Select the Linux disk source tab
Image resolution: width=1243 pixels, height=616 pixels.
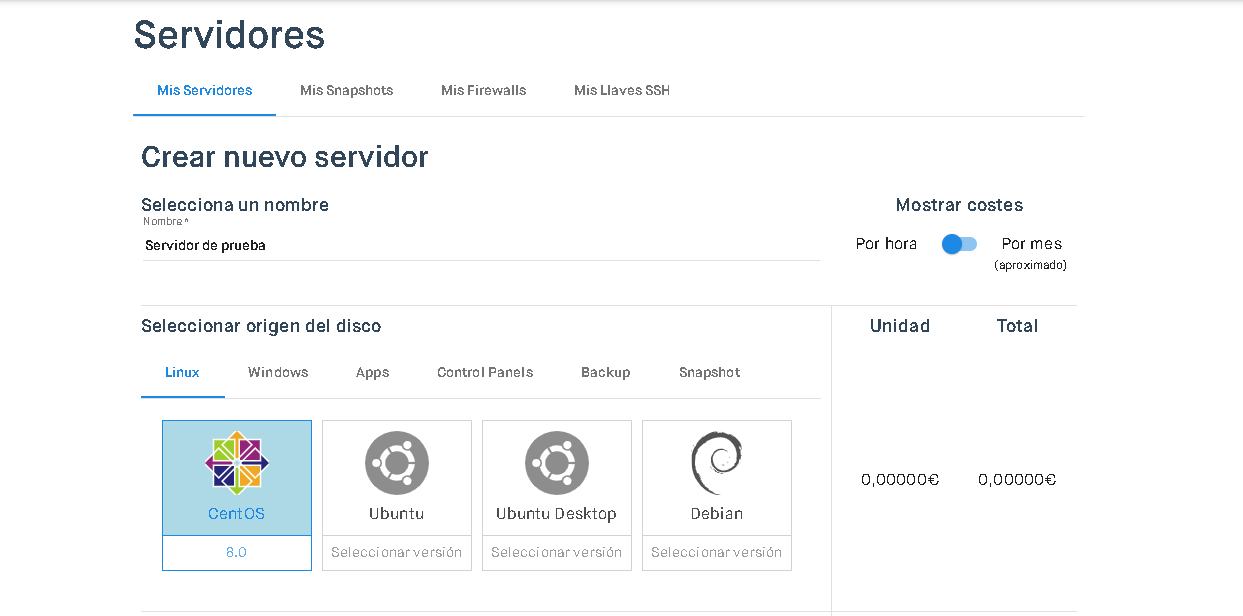(x=183, y=372)
